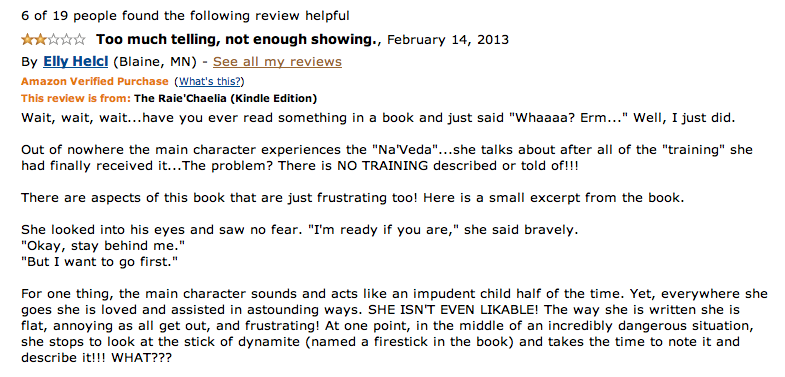The height and width of the screenshot is (377, 785).
Task: Click The Raie'Chaelia (Kindle Edition) product name
Action: click(x=225, y=98)
